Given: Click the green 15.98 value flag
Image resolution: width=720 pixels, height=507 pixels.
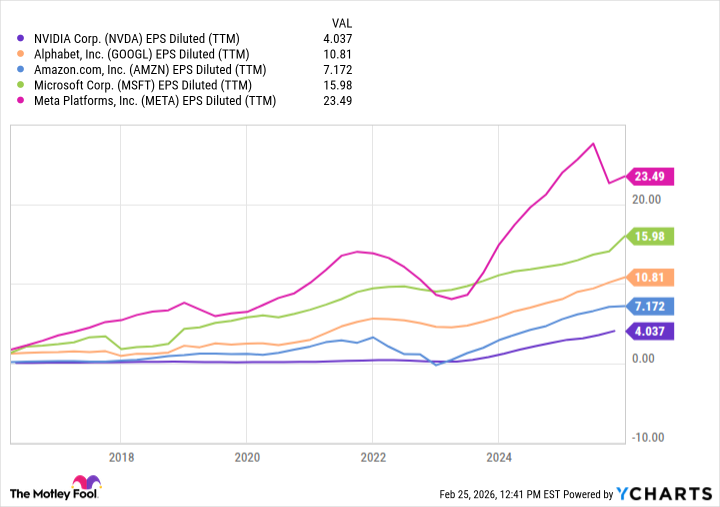Looking at the screenshot, I should click(652, 236).
